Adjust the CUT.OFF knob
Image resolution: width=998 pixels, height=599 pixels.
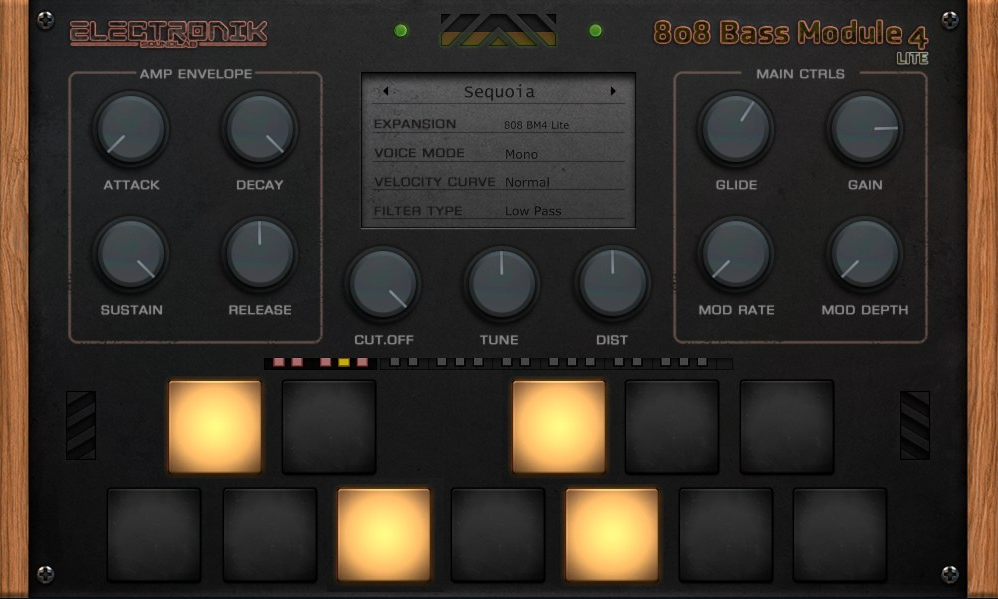[383, 284]
